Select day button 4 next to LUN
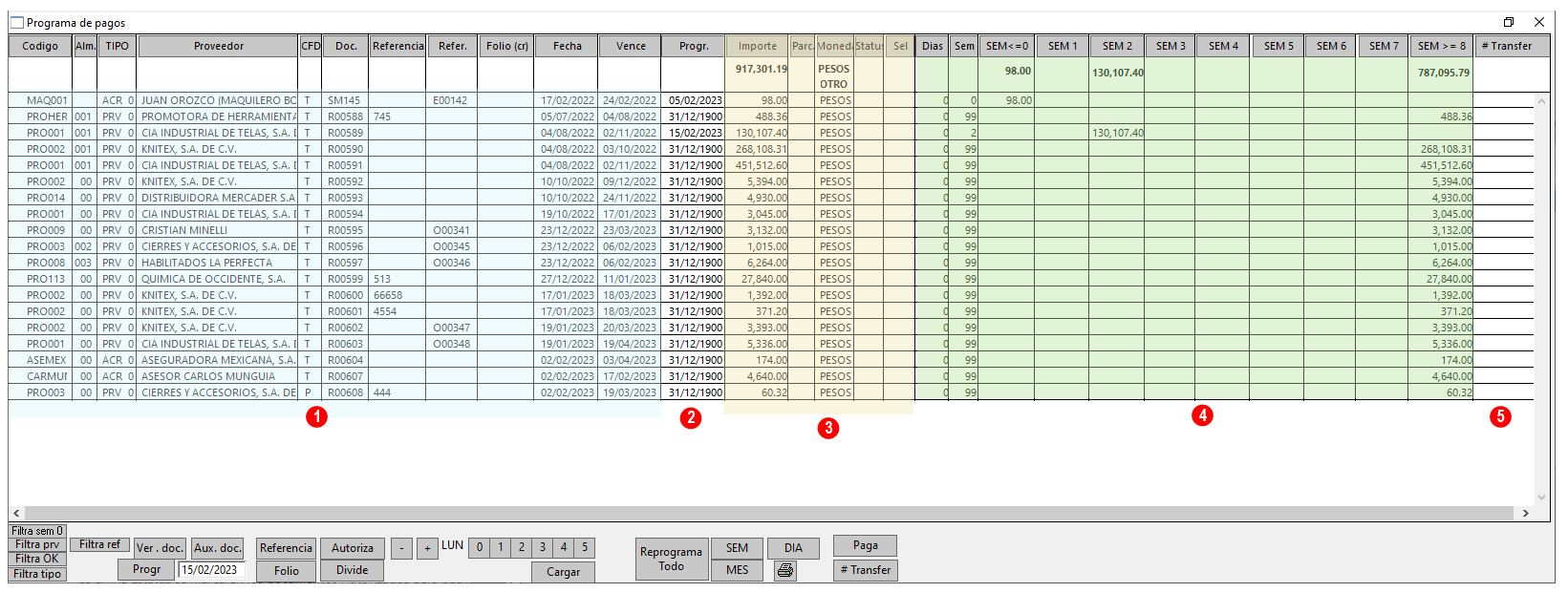 tap(563, 547)
